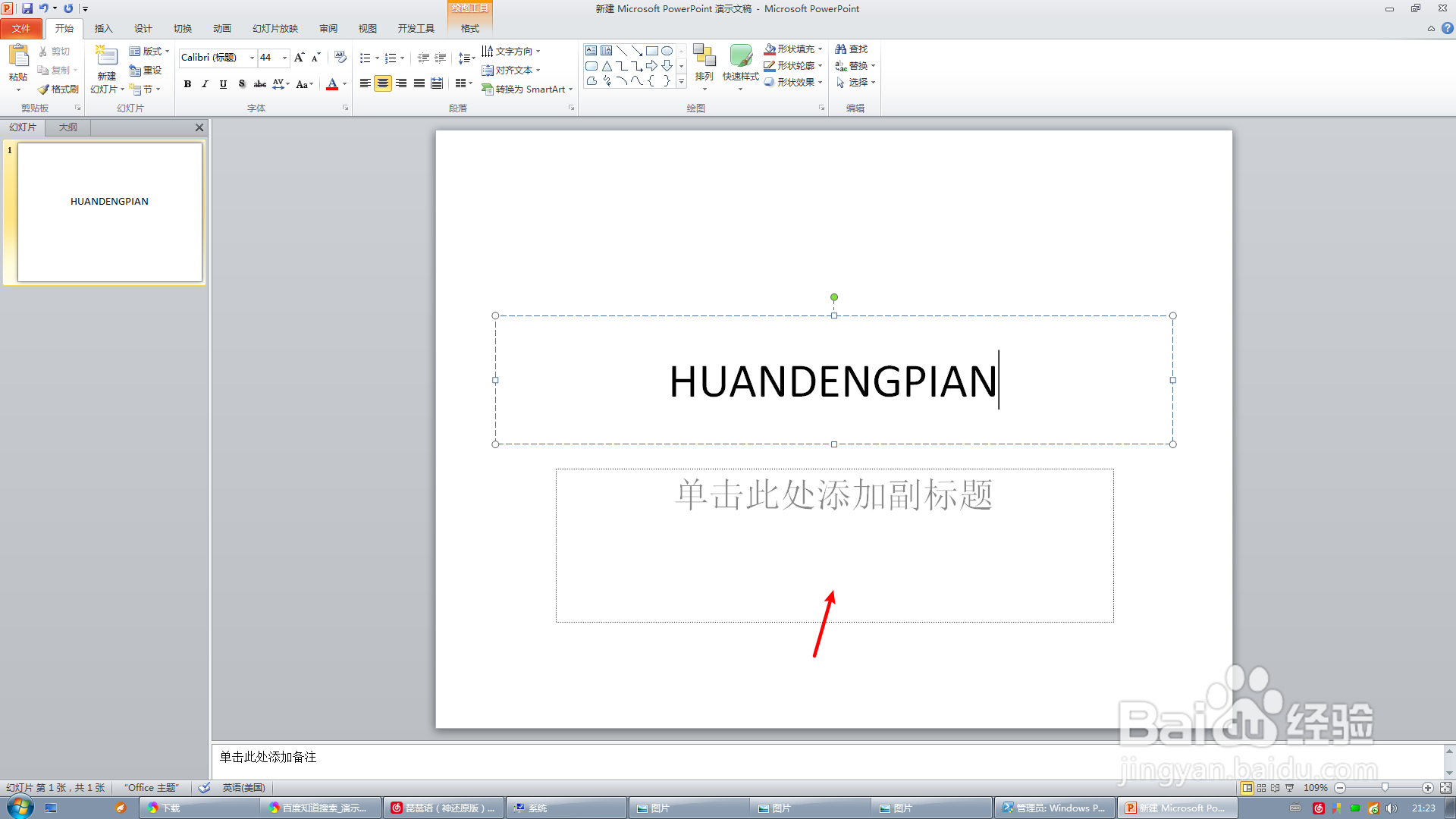The height and width of the screenshot is (819, 1456).
Task: Click the Clear Formatting icon
Action: [340, 58]
